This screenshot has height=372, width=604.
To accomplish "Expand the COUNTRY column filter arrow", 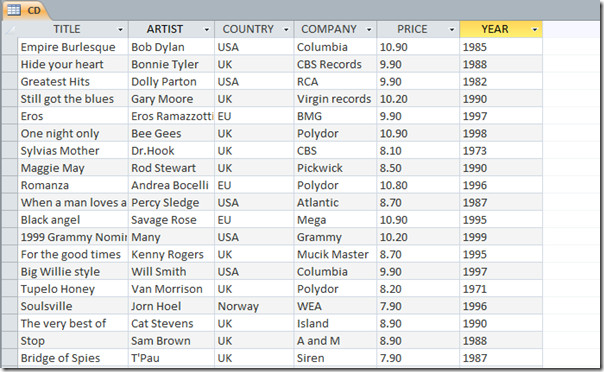I will 286,30.
